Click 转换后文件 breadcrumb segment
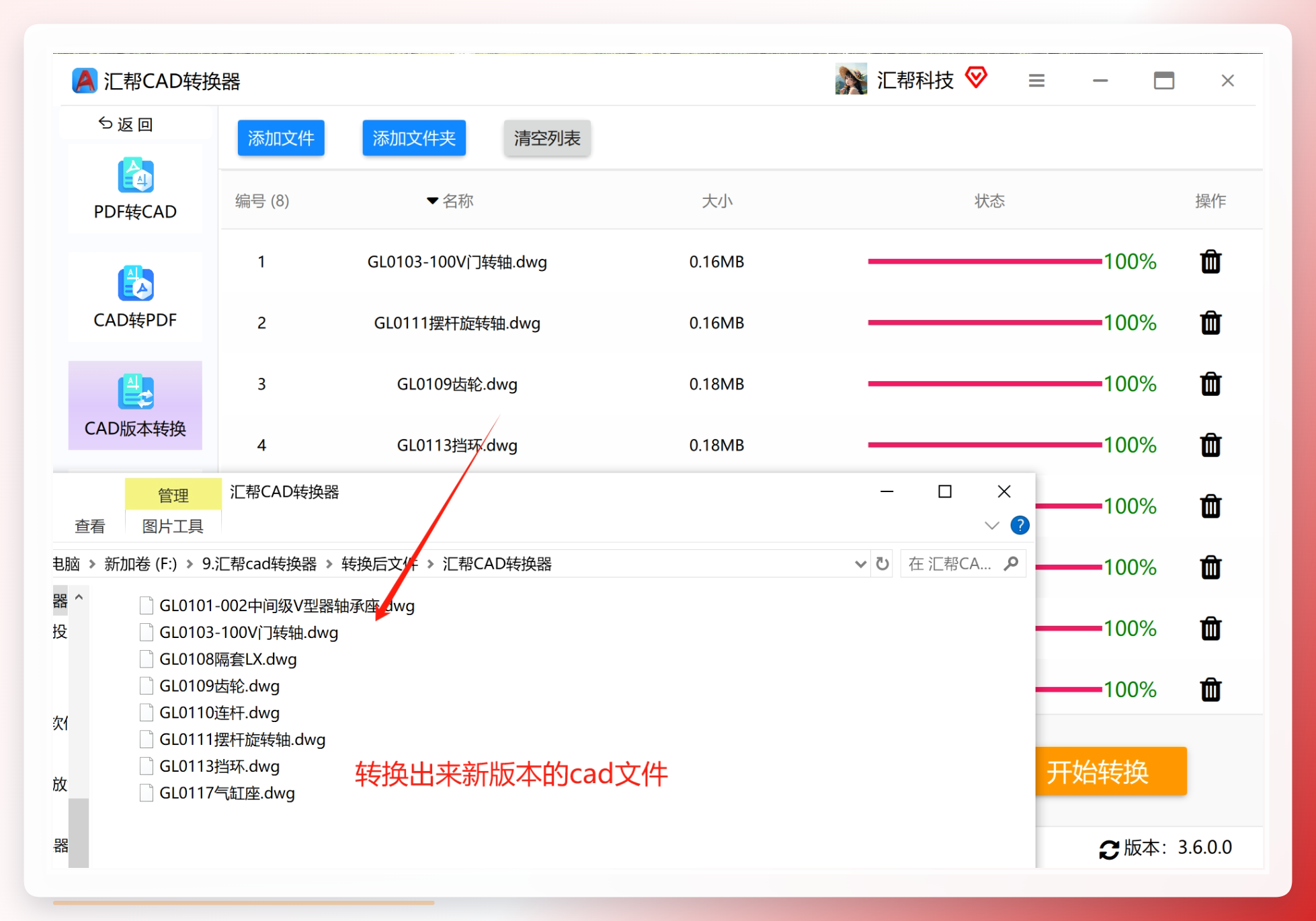This screenshot has width=1316, height=921. point(380,564)
